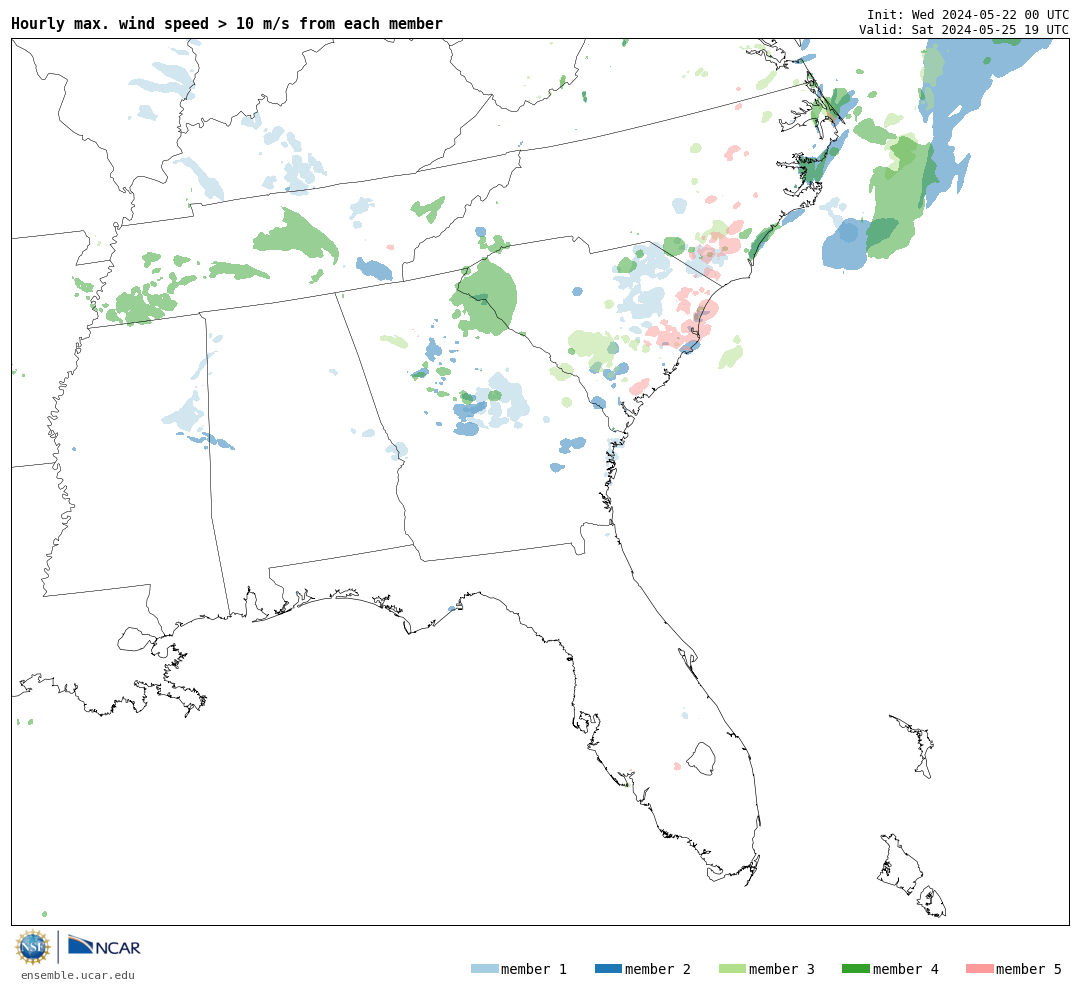The image size is (1080, 988).
Task: Click the member 5 pink swatch
Action: pyautogui.click(x=980, y=969)
